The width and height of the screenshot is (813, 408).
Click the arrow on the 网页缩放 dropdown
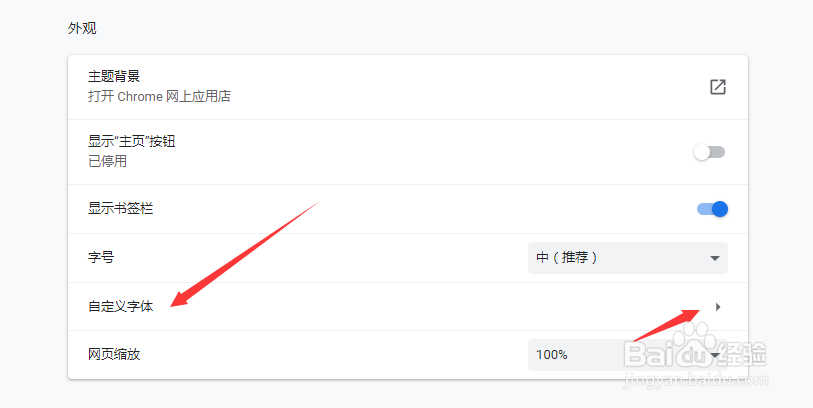[715, 356]
